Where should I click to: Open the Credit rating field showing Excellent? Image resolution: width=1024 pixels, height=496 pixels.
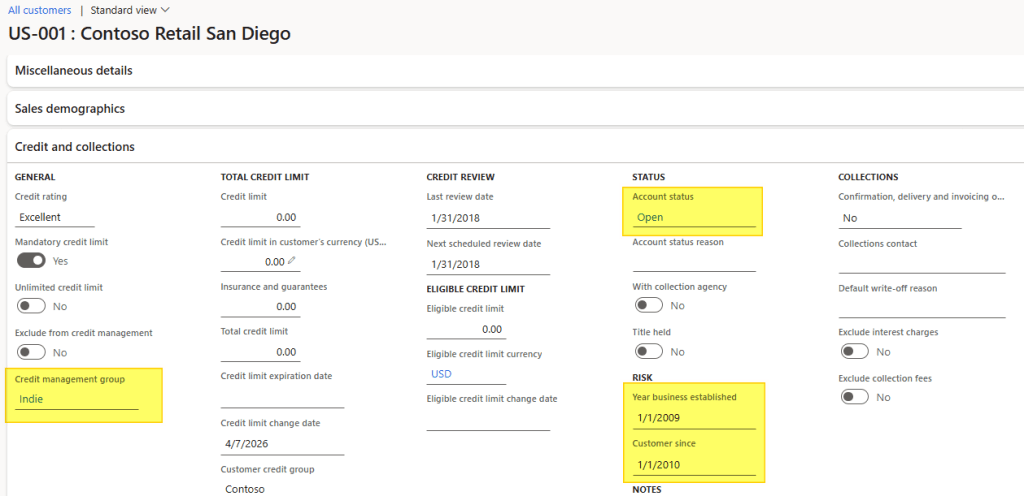55,217
